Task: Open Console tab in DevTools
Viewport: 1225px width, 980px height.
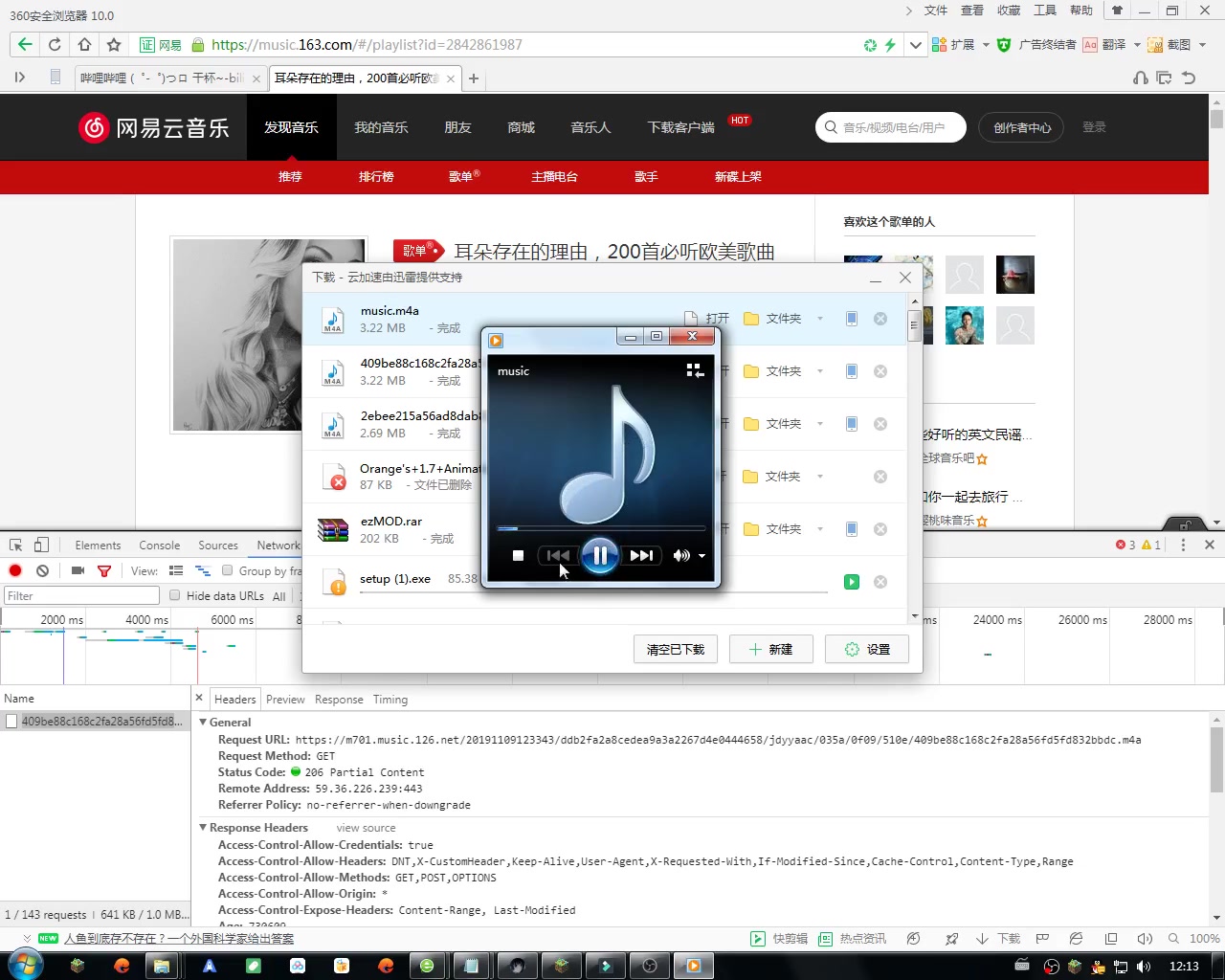Action: pyautogui.click(x=159, y=546)
